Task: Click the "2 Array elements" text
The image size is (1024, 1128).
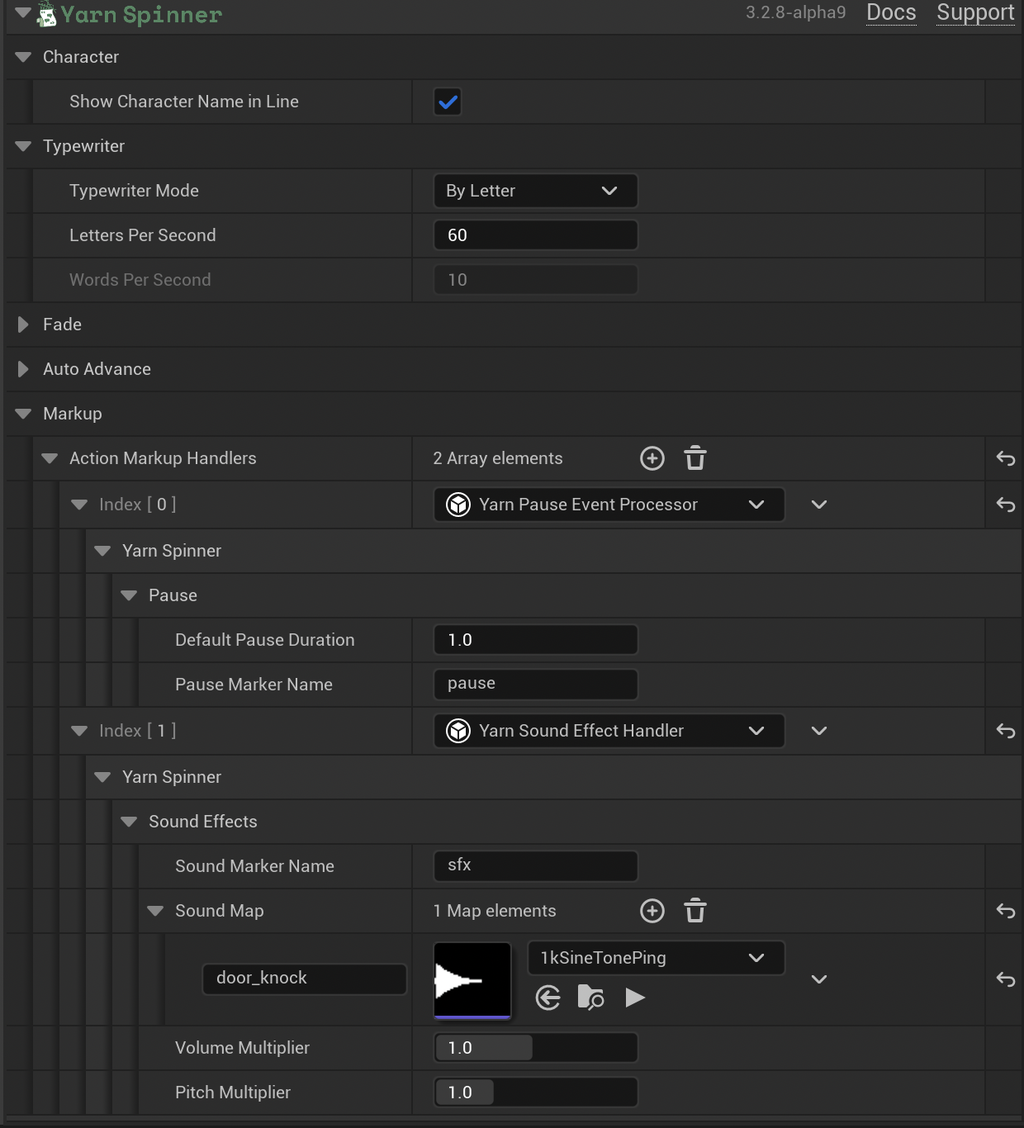Action: pos(498,458)
